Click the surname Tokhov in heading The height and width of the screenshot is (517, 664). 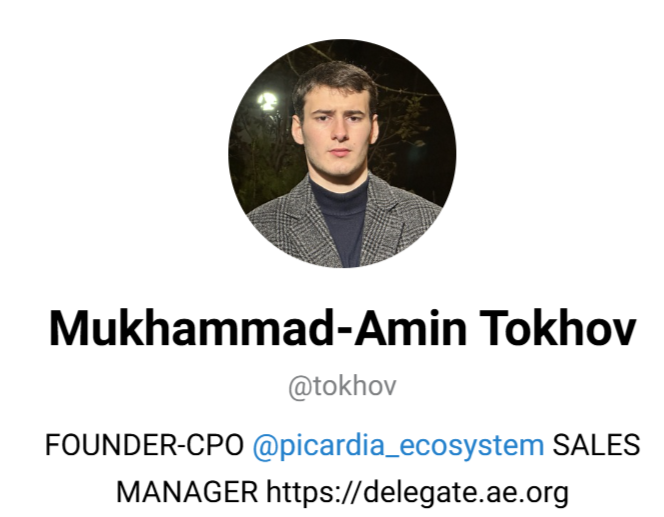coord(558,328)
